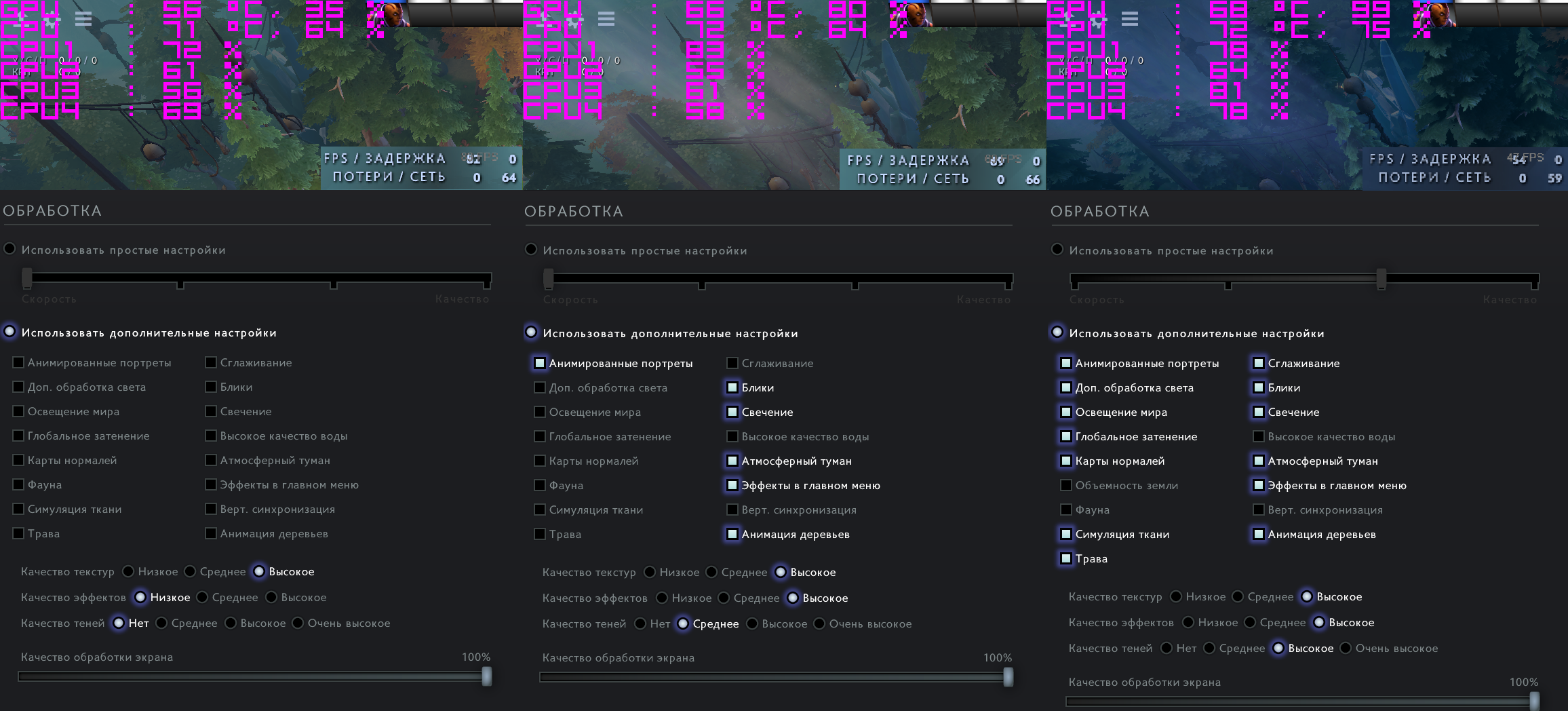Select "Использовать простые настройки" in middle screenshot
The height and width of the screenshot is (711, 1568).
click(x=531, y=250)
